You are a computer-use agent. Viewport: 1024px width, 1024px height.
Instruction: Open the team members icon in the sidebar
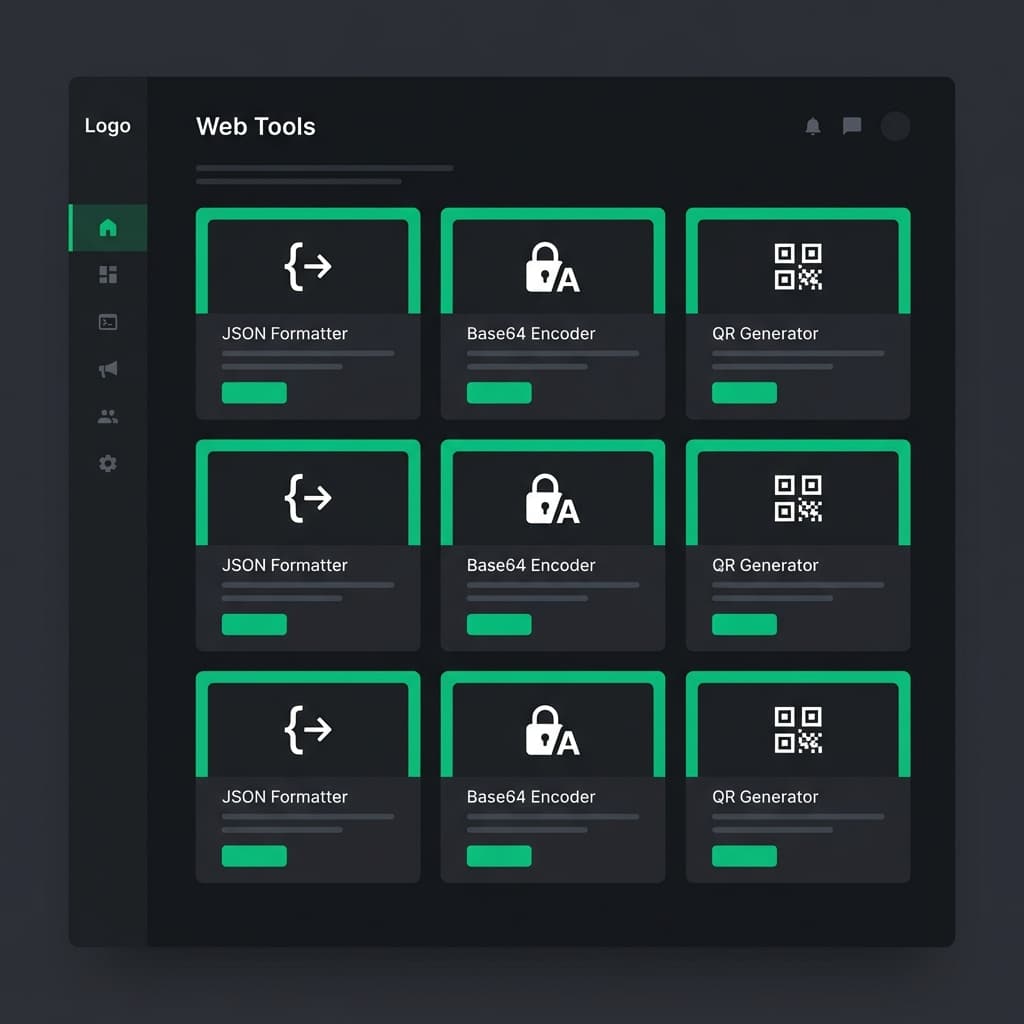pyautogui.click(x=107, y=416)
